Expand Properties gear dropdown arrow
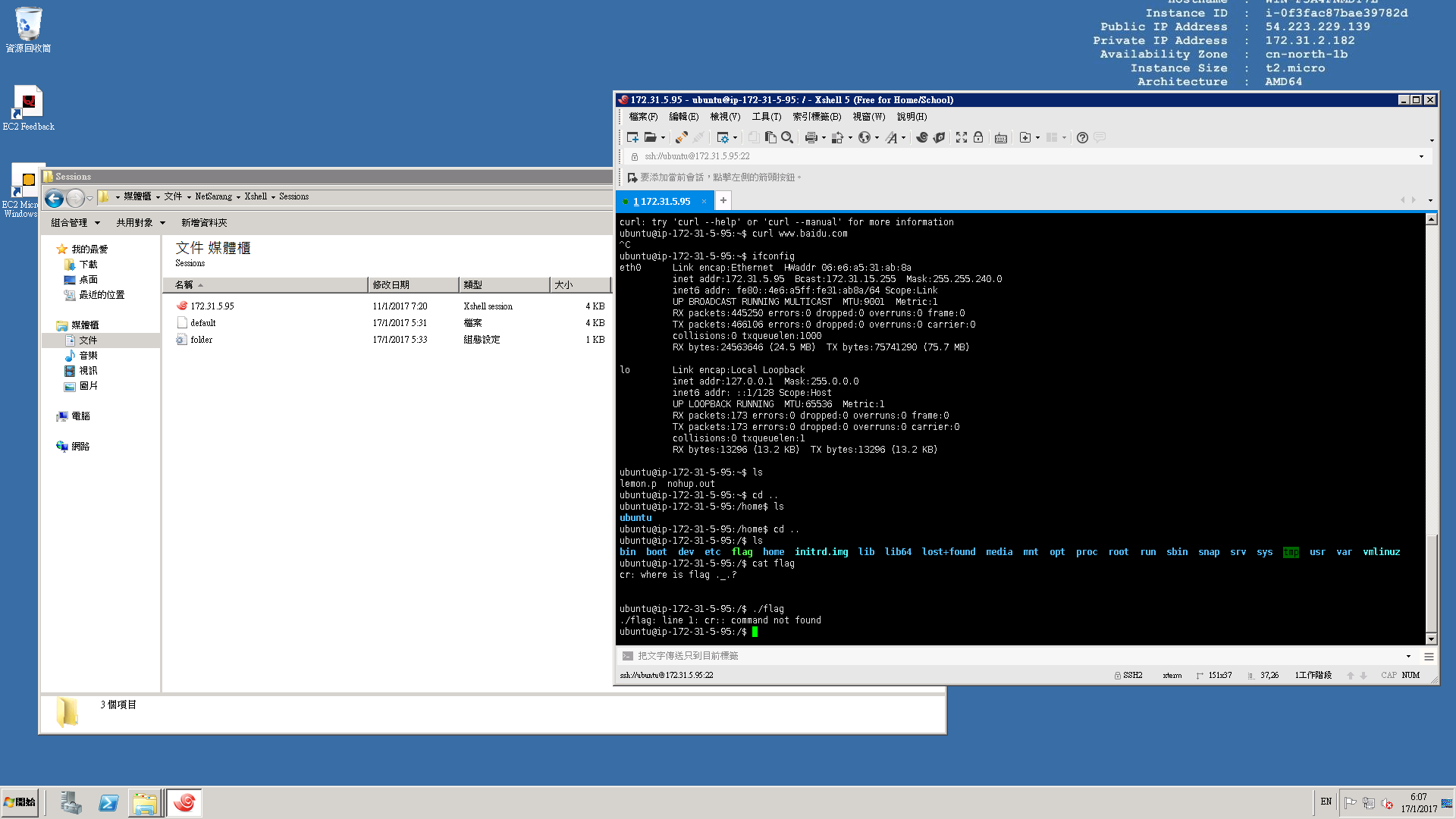Screen dimensions: 1456x819 point(735,138)
